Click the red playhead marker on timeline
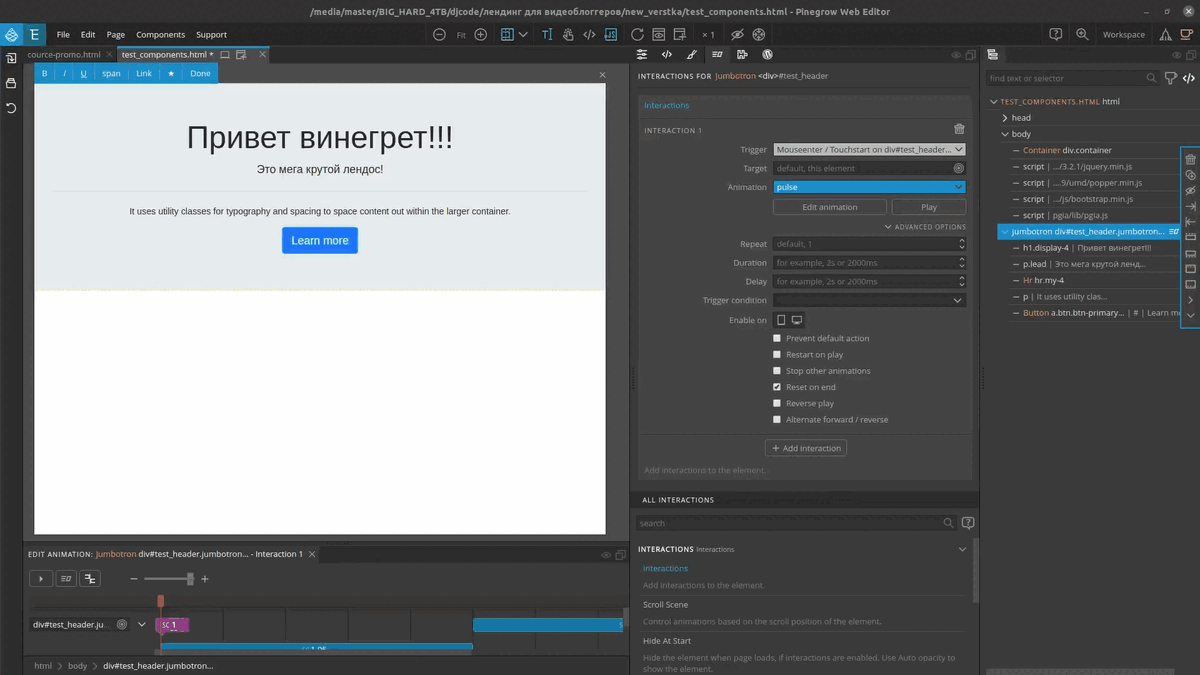Viewport: 1200px width, 675px height. (160, 601)
